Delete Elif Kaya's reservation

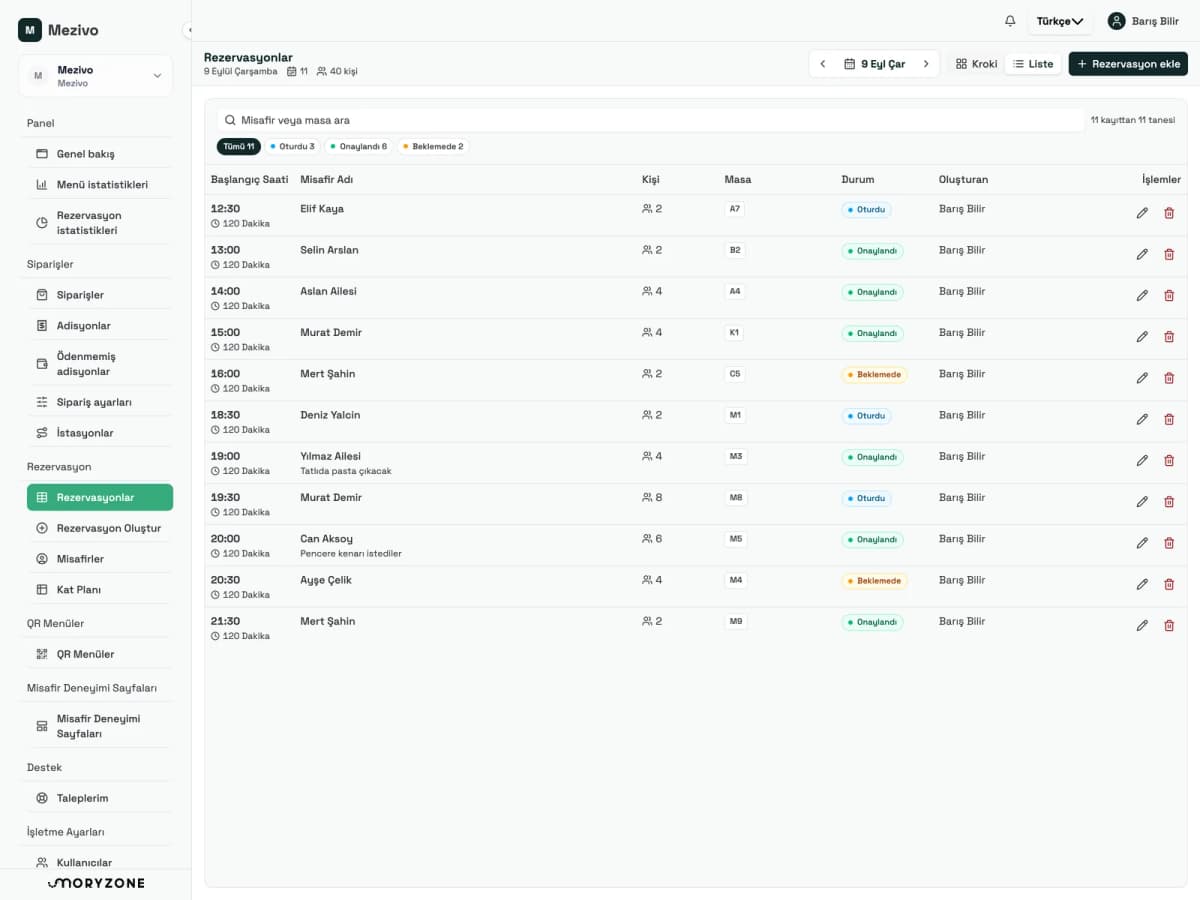tap(1169, 213)
